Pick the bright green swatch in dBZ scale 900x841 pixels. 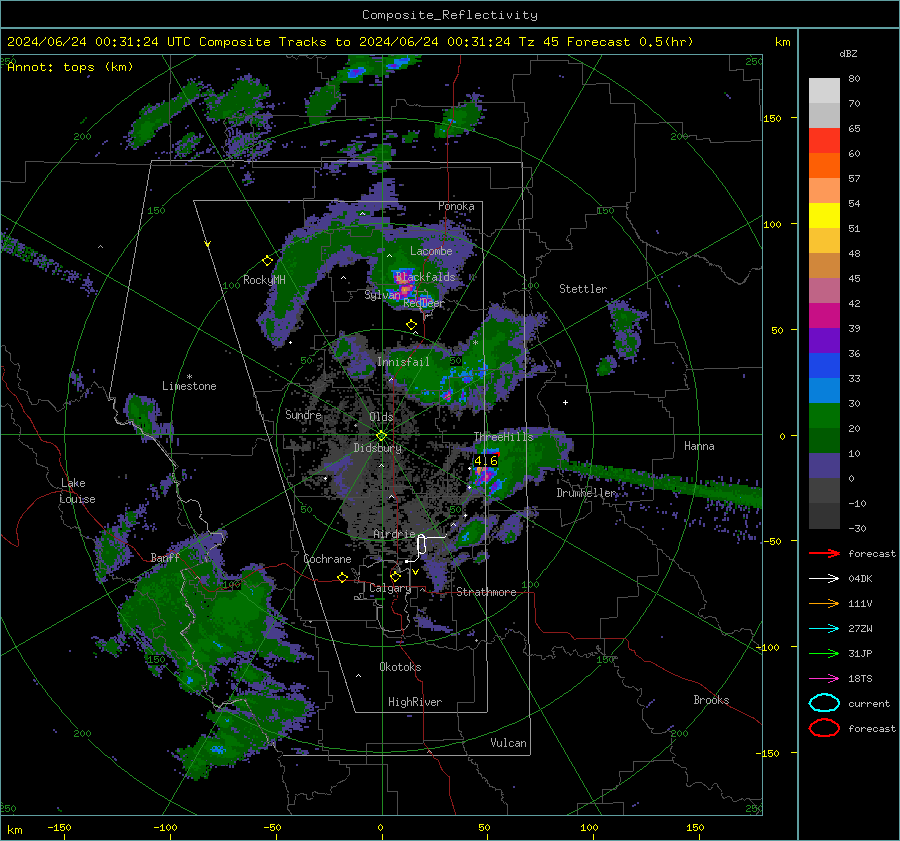click(x=824, y=416)
